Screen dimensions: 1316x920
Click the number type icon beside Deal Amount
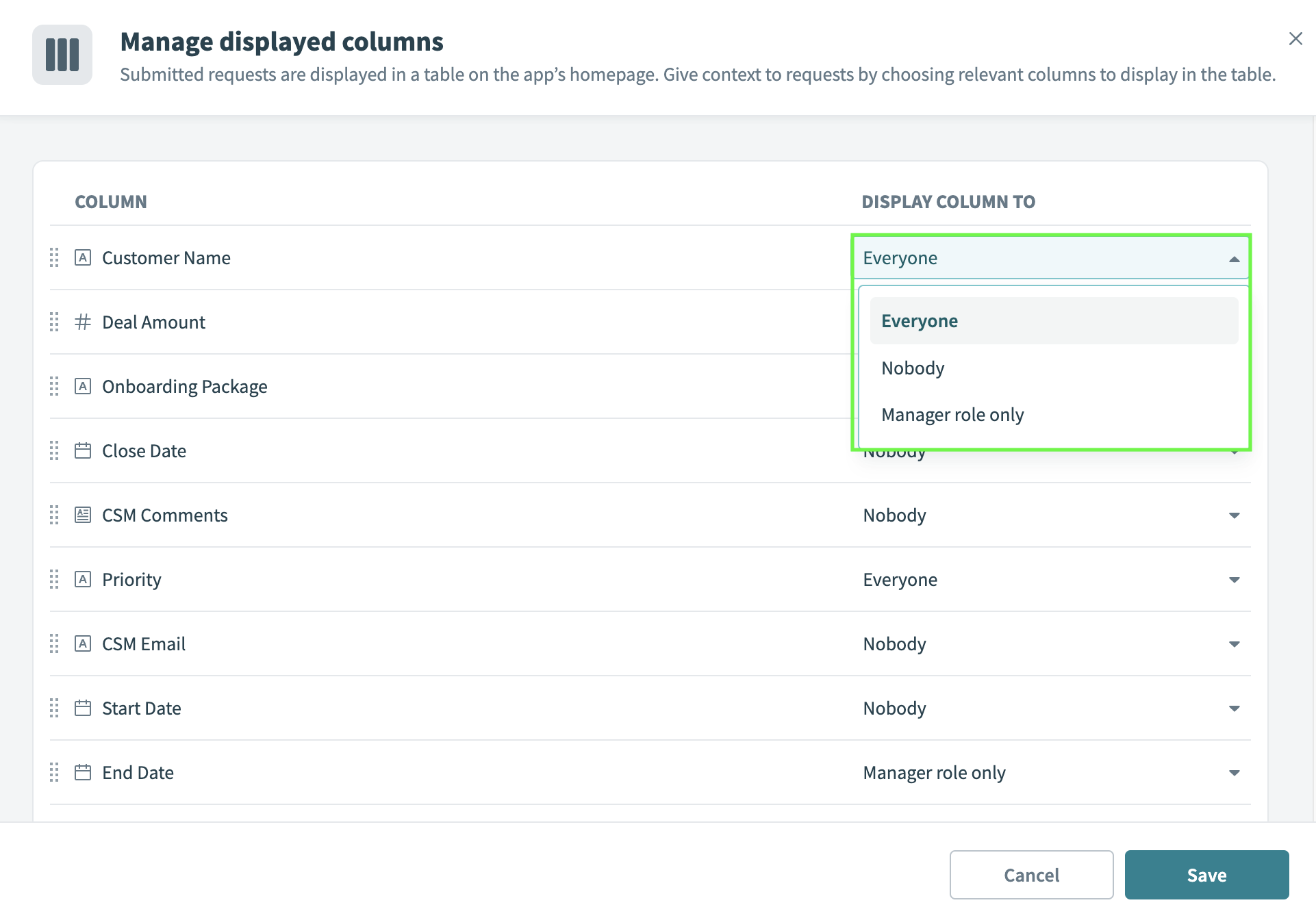point(83,322)
